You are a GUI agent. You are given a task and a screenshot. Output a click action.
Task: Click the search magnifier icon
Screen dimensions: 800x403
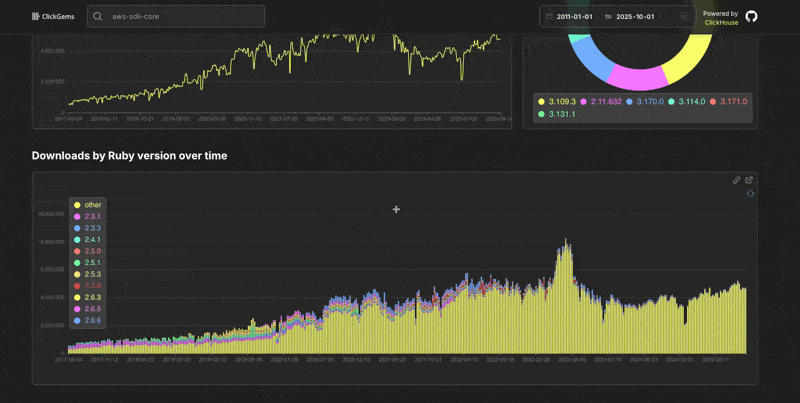tap(99, 17)
